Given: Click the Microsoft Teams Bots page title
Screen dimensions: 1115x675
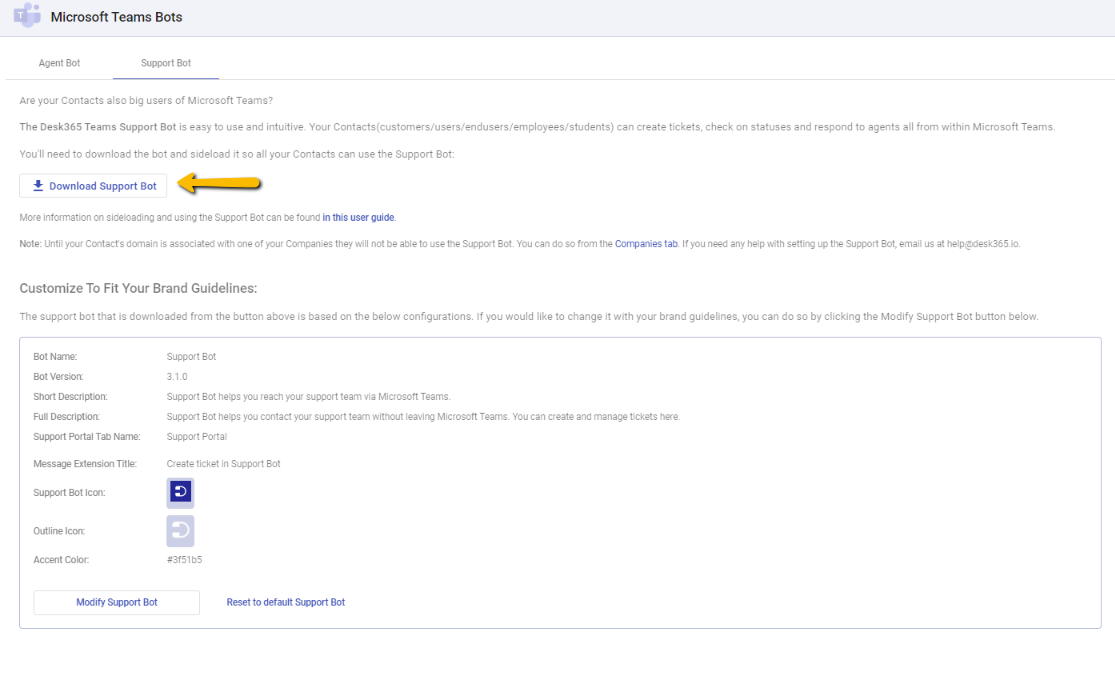Looking at the screenshot, I should [117, 17].
